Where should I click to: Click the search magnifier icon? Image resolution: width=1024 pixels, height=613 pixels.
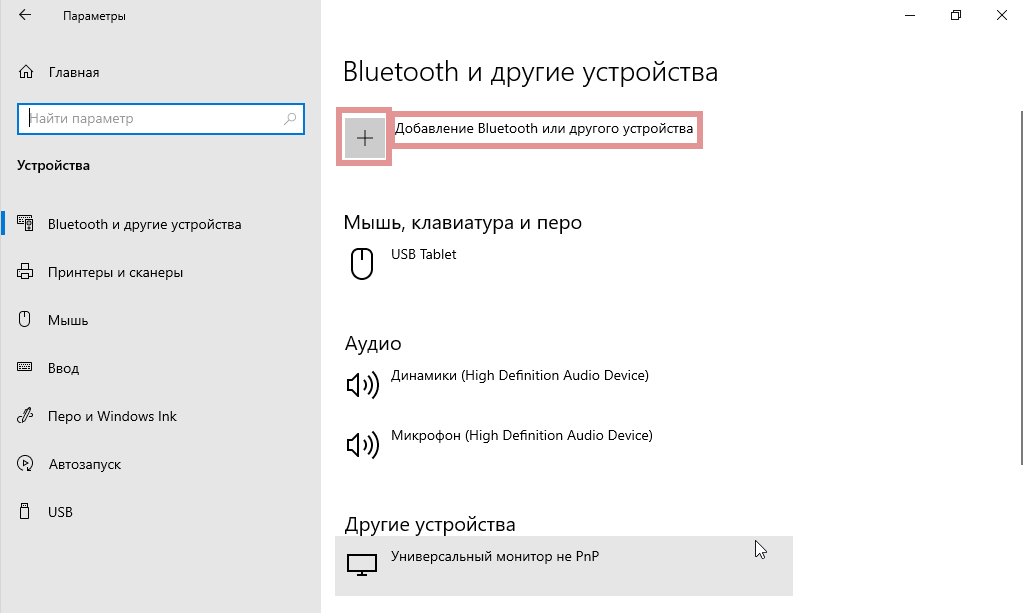(291, 118)
